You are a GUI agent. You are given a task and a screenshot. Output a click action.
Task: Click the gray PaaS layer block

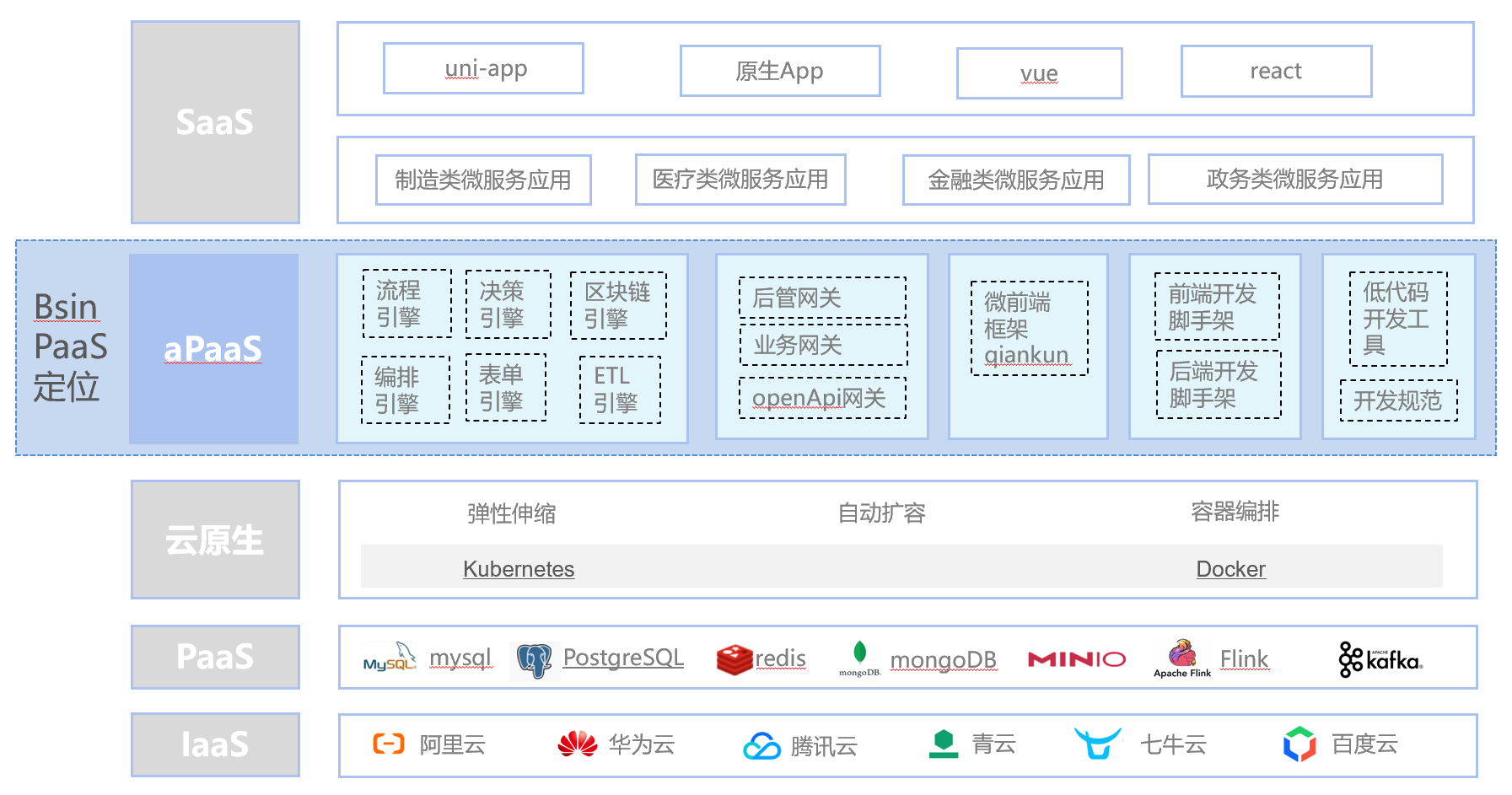[x=215, y=657]
